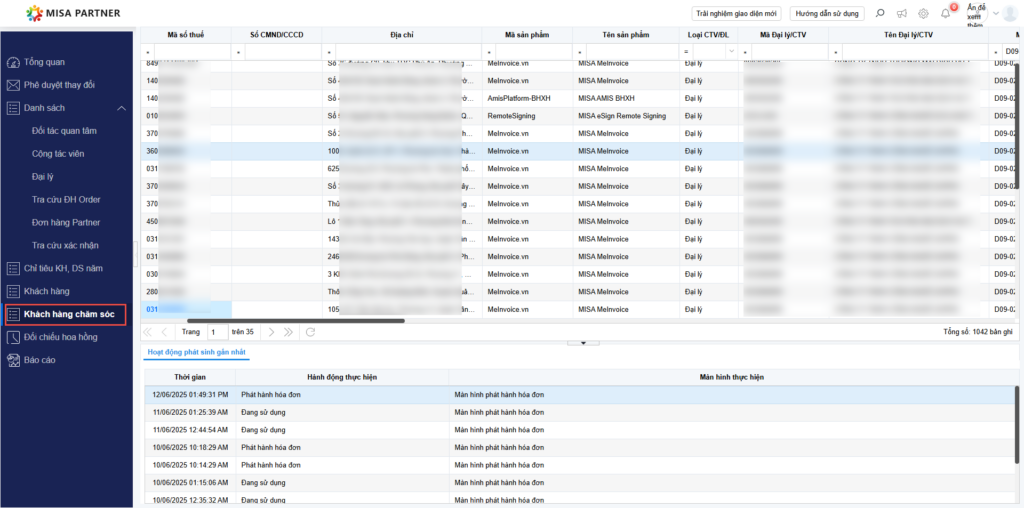Collapse the bottom panel via splitter arrow
This screenshot has height=508, width=1024.
[x=582, y=343]
